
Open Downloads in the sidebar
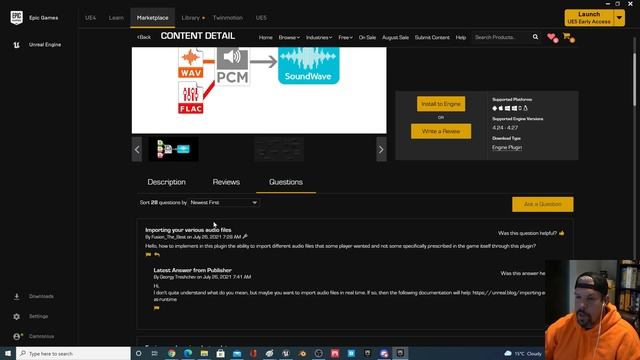click(x=33, y=296)
